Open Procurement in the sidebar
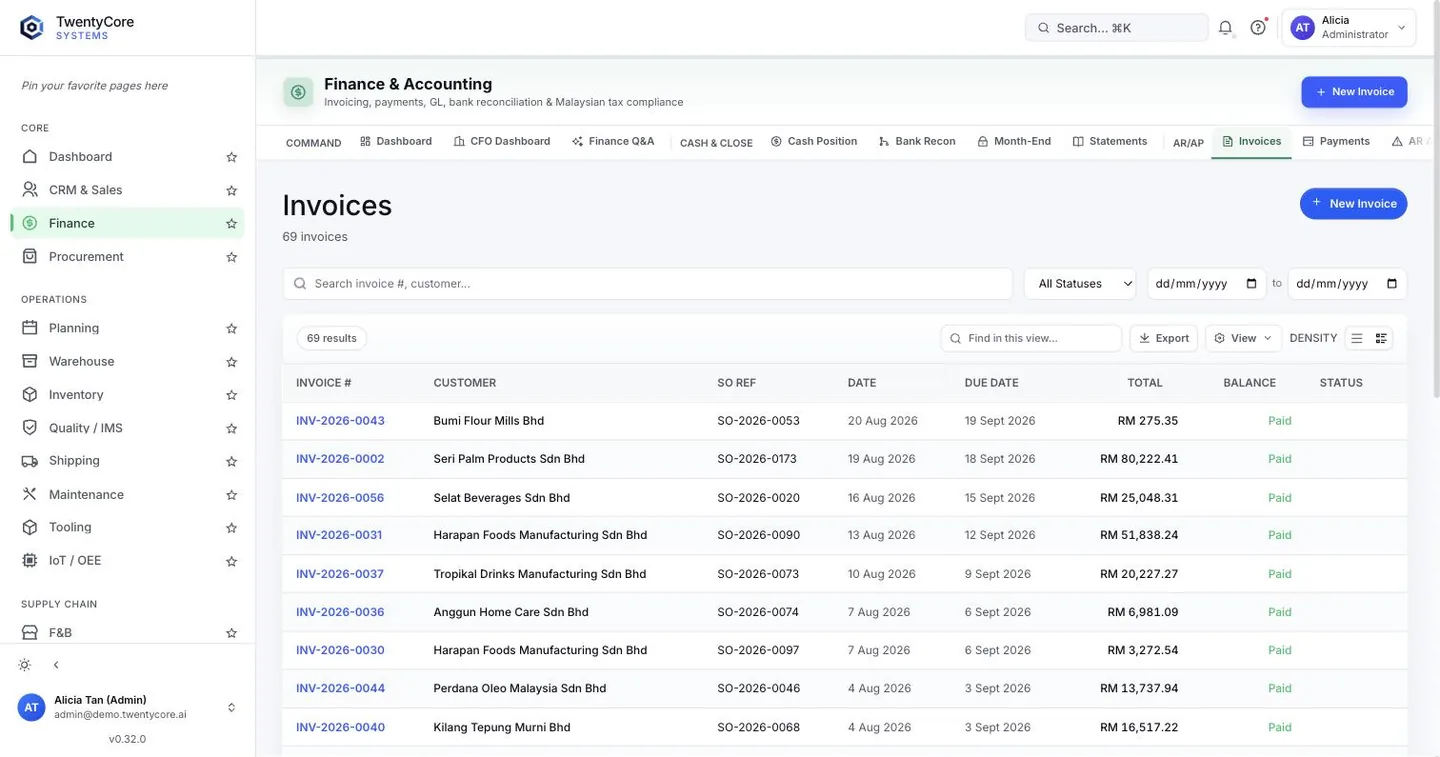Image resolution: width=1440 pixels, height=757 pixels. pos(127,256)
